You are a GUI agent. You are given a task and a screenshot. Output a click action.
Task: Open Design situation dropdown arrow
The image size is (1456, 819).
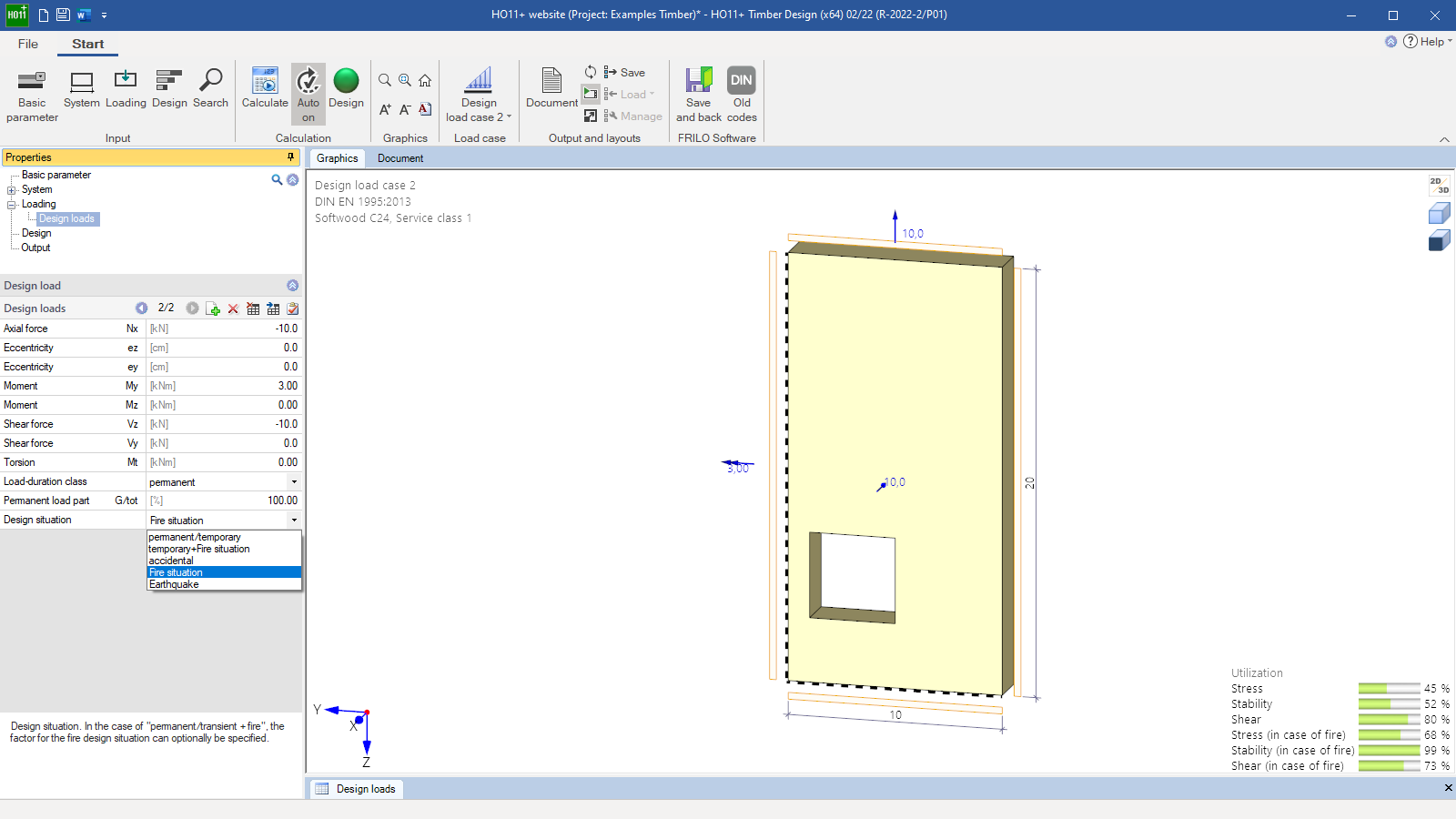click(x=294, y=521)
